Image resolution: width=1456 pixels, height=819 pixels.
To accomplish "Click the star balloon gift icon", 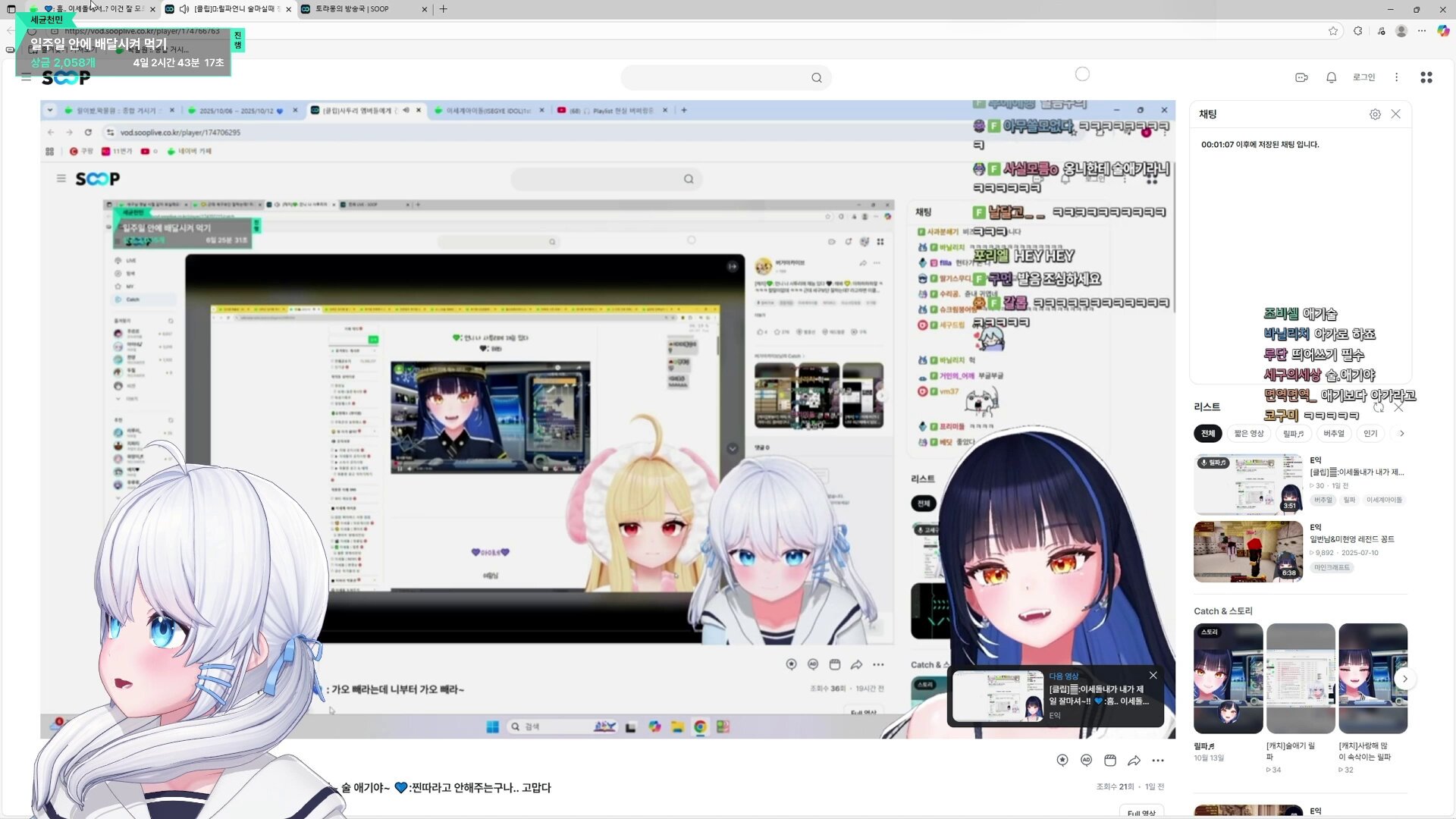I will click(1062, 761).
